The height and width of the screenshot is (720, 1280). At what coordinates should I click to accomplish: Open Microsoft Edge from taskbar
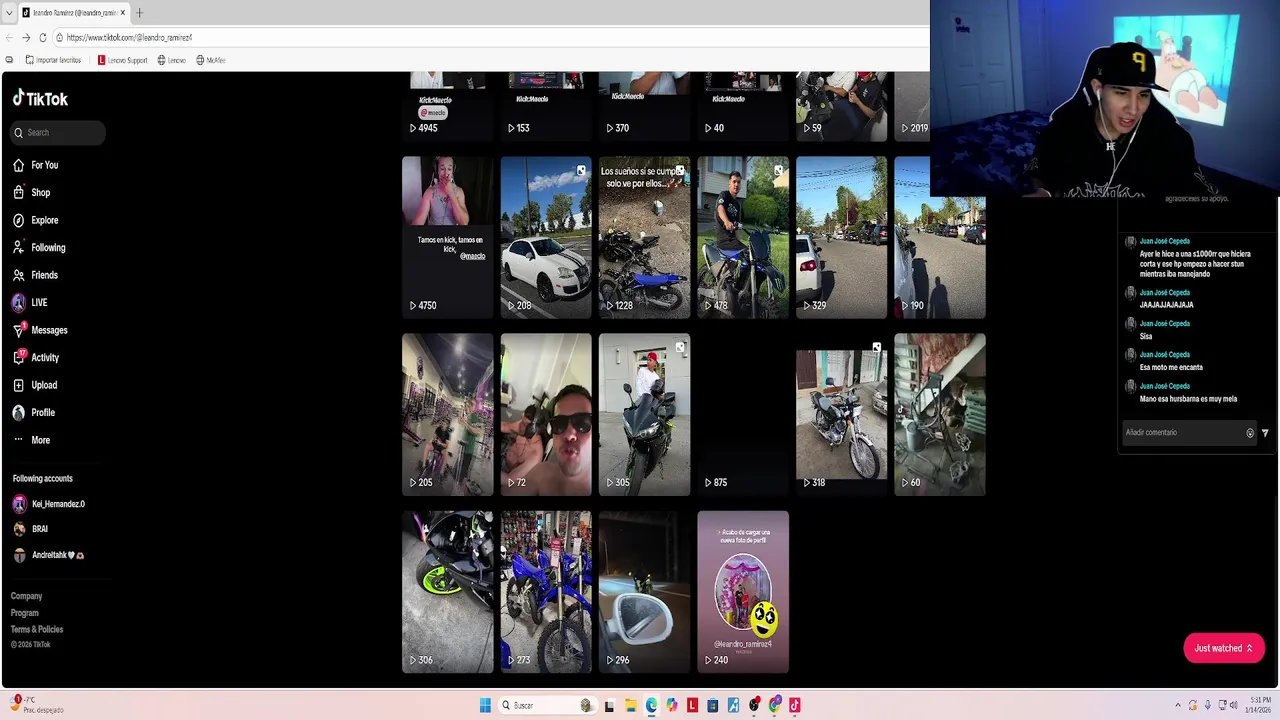pyautogui.click(x=651, y=705)
